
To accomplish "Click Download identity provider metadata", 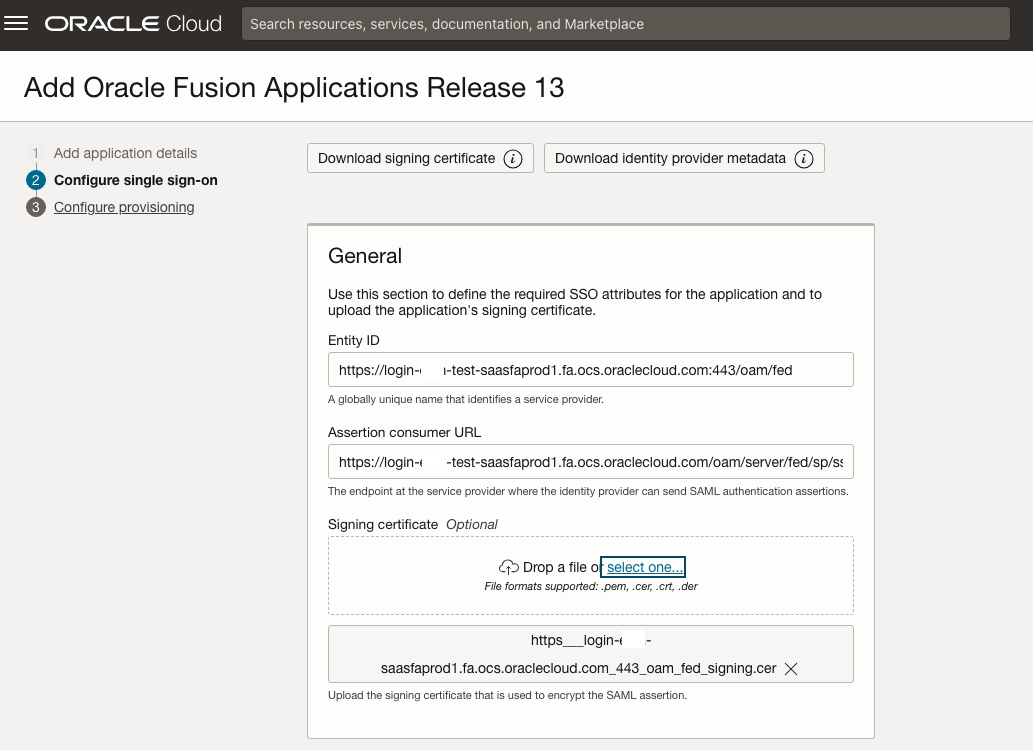I will click(672, 158).
